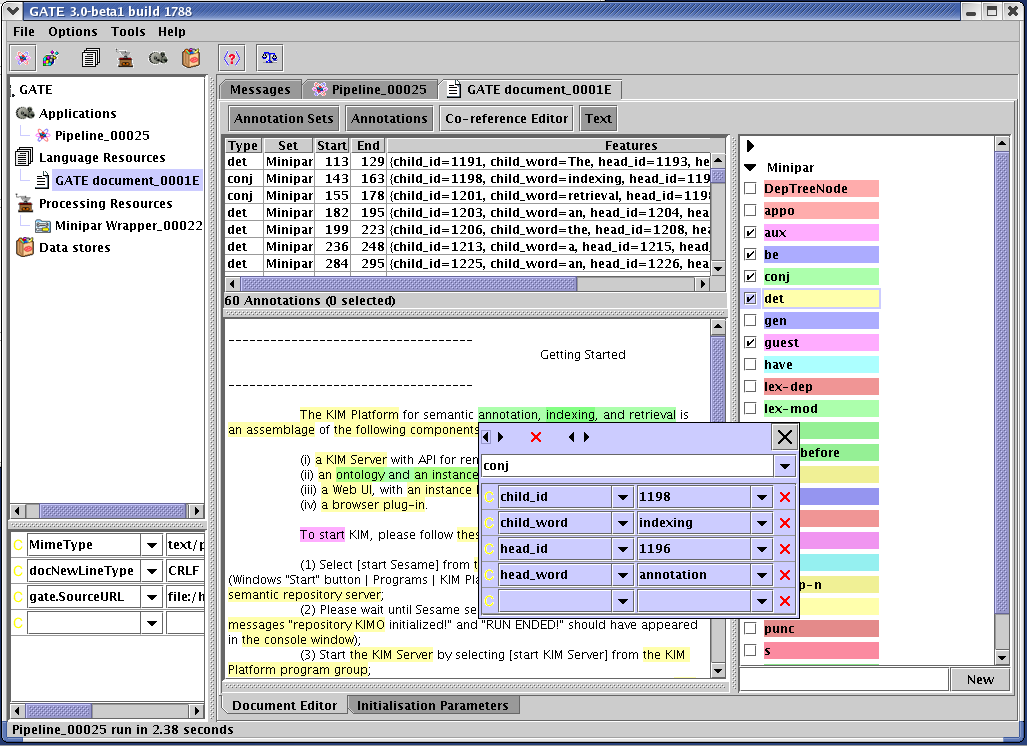Image resolution: width=1027 pixels, height=746 pixels.
Task: Remove the head_id feature row
Action: (785, 549)
